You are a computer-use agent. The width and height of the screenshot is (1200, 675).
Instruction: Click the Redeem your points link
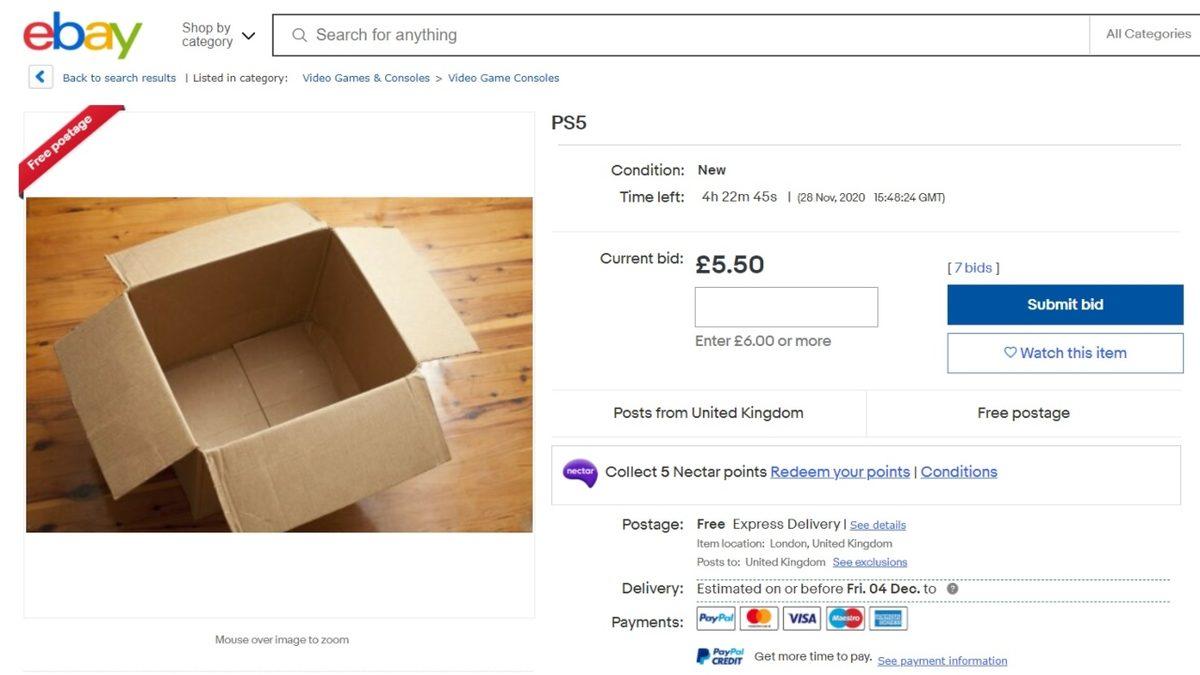click(x=840, y=471)
